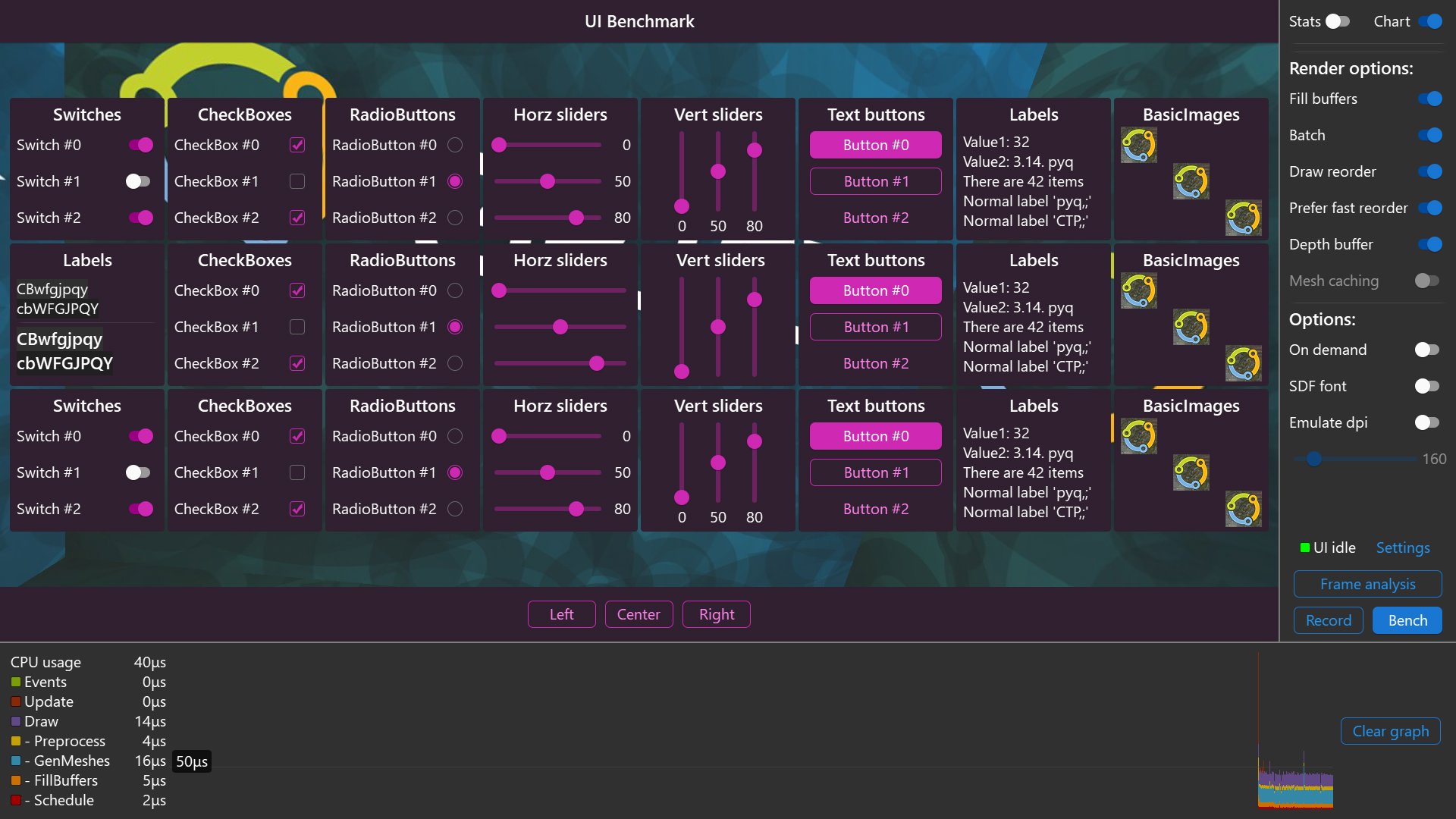The height and width of the screenshot is (819, 1456).
Task: Click the Emulate dpi slider handle
Action: coord(1314,459)
